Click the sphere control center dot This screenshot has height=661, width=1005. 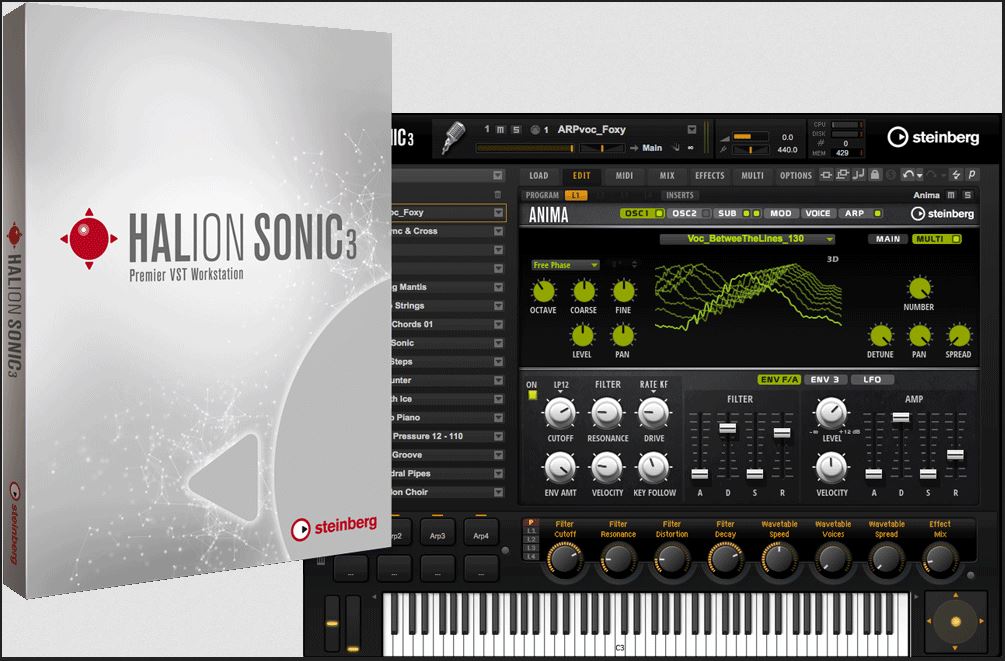tap(955, 621)
